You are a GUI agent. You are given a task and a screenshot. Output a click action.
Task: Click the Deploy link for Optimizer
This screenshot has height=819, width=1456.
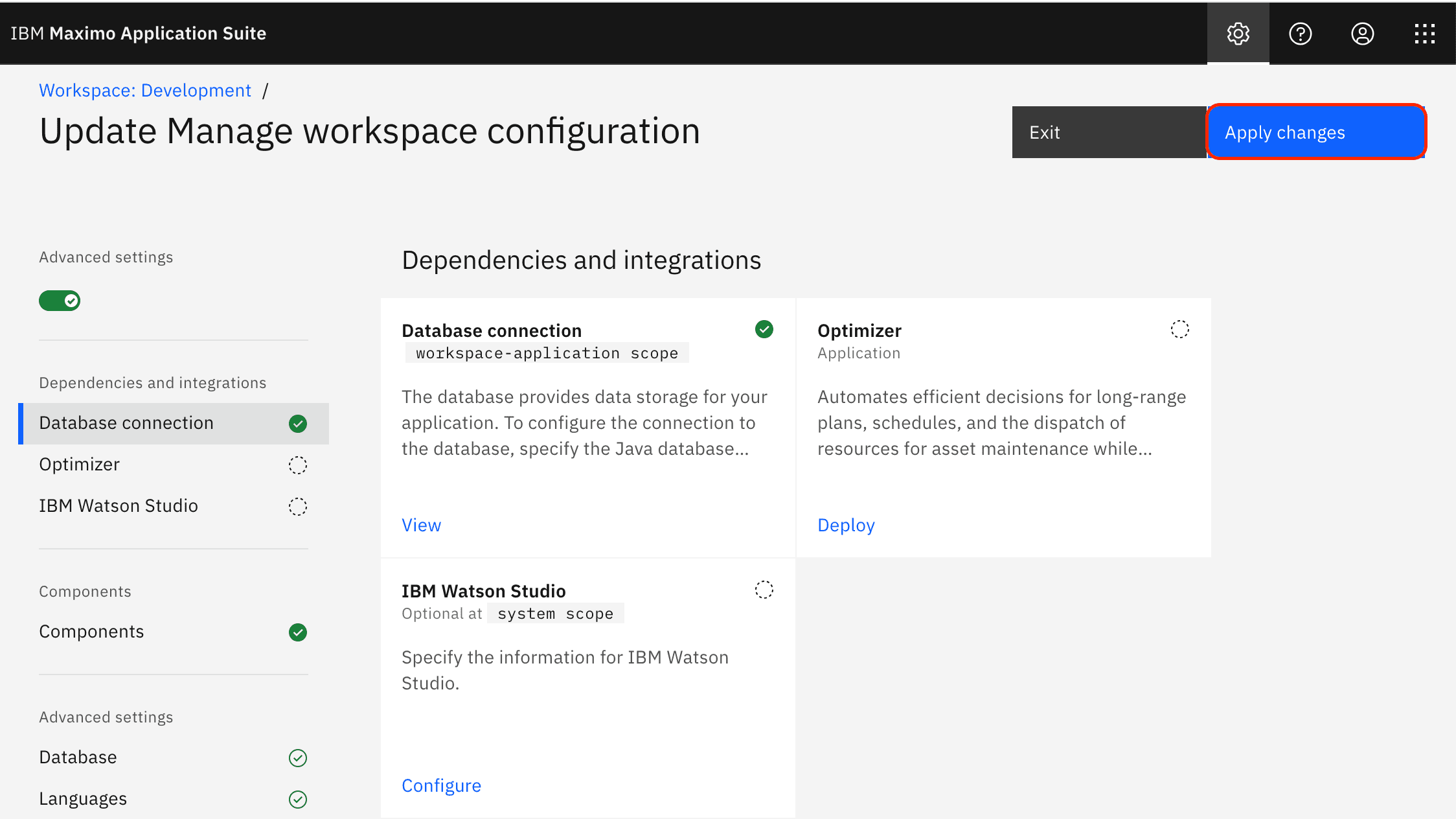point(846,525)
